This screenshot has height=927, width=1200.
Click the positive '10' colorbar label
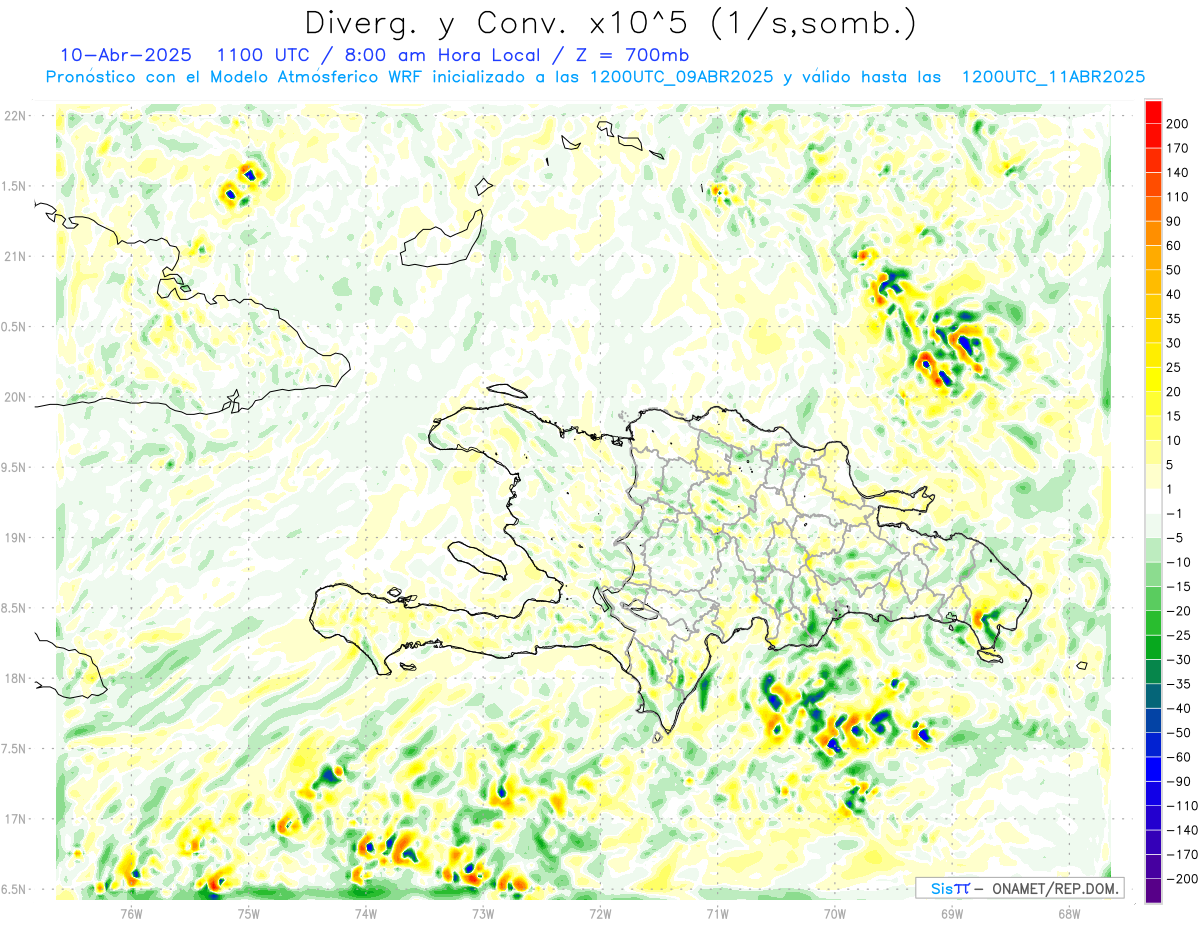click(x=1174, y=440)
